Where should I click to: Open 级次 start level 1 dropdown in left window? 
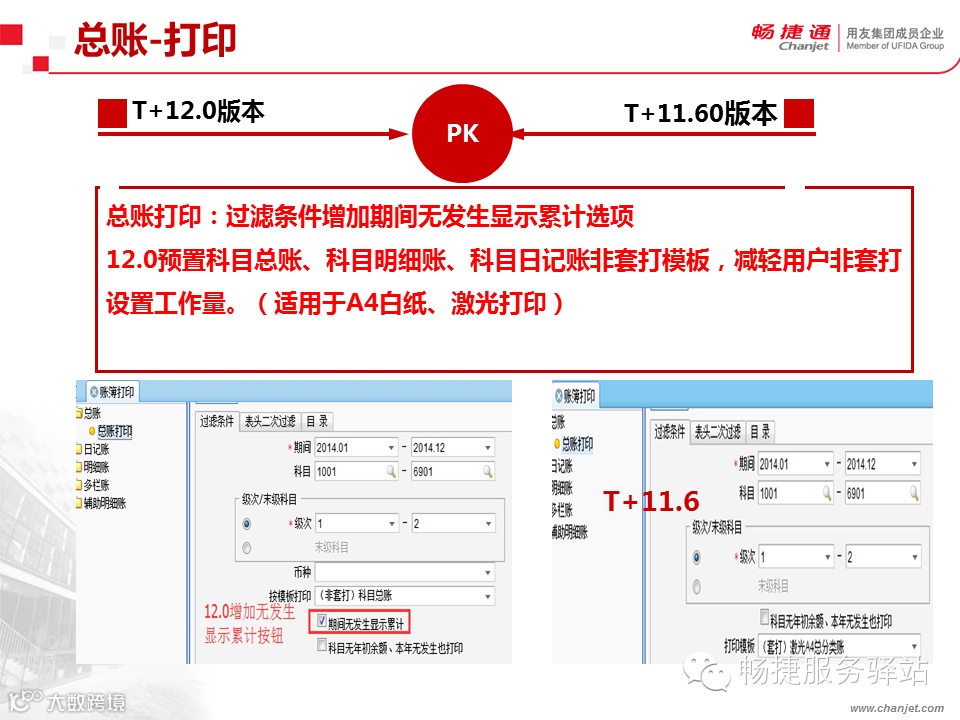pos(391,524)
